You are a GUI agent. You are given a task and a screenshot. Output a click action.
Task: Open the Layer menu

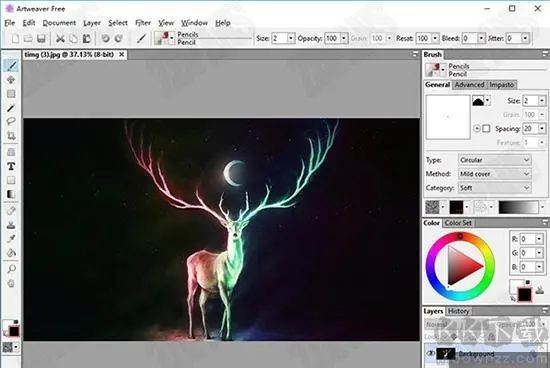(92, 23)
